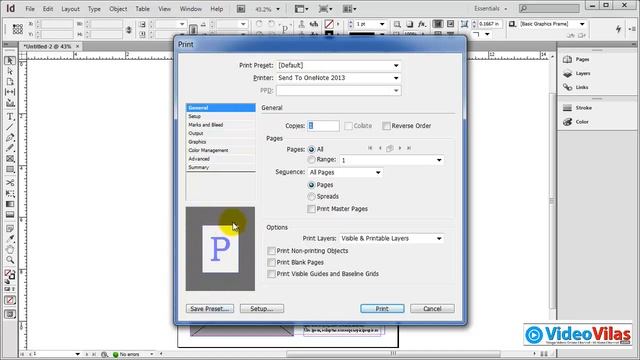Viewport: 640px width, 360px height.
Task: Select Marks and Bleed category
Action: point(221,125)
